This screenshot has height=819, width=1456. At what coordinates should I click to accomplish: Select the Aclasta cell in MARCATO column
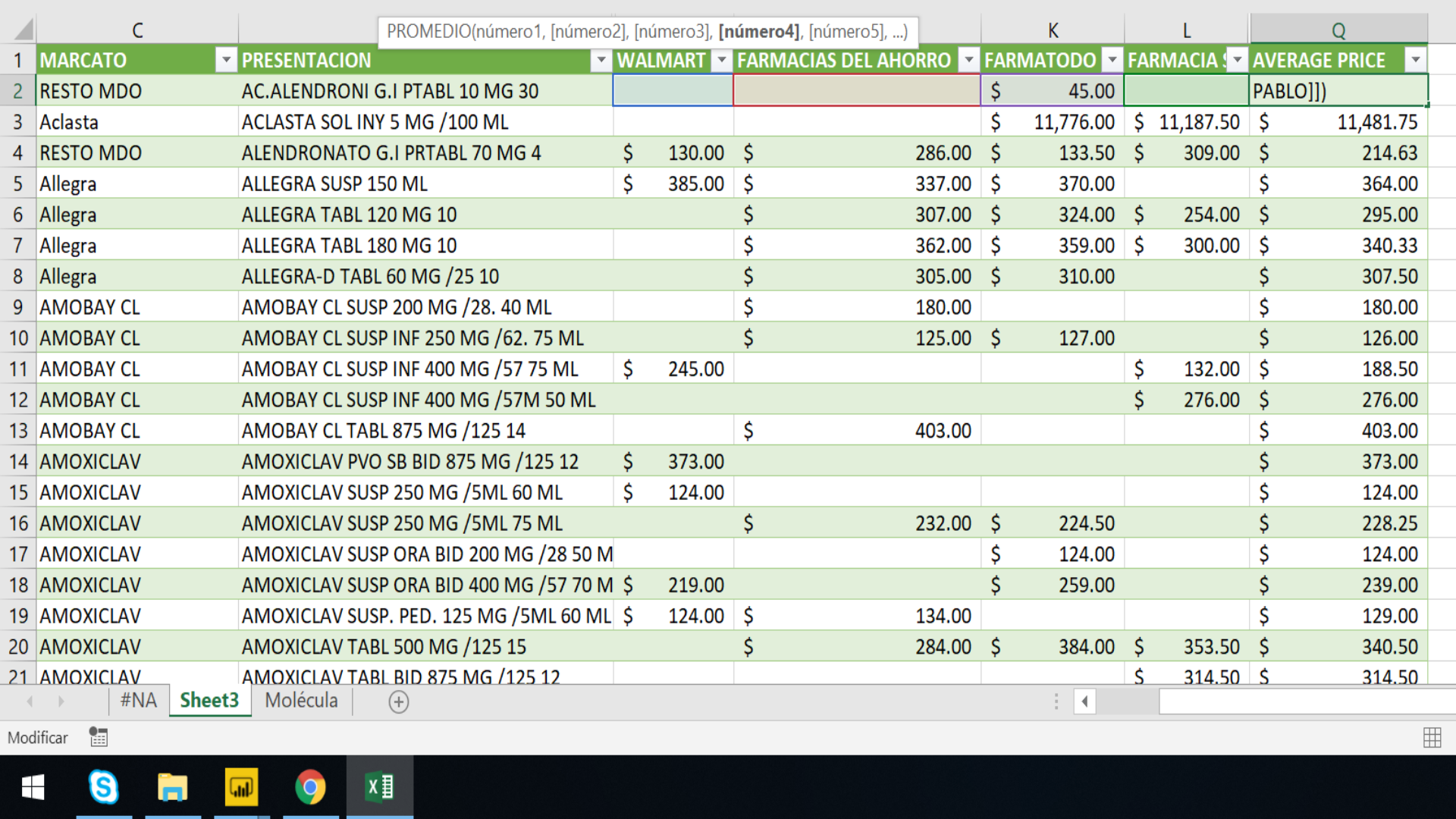137,121
